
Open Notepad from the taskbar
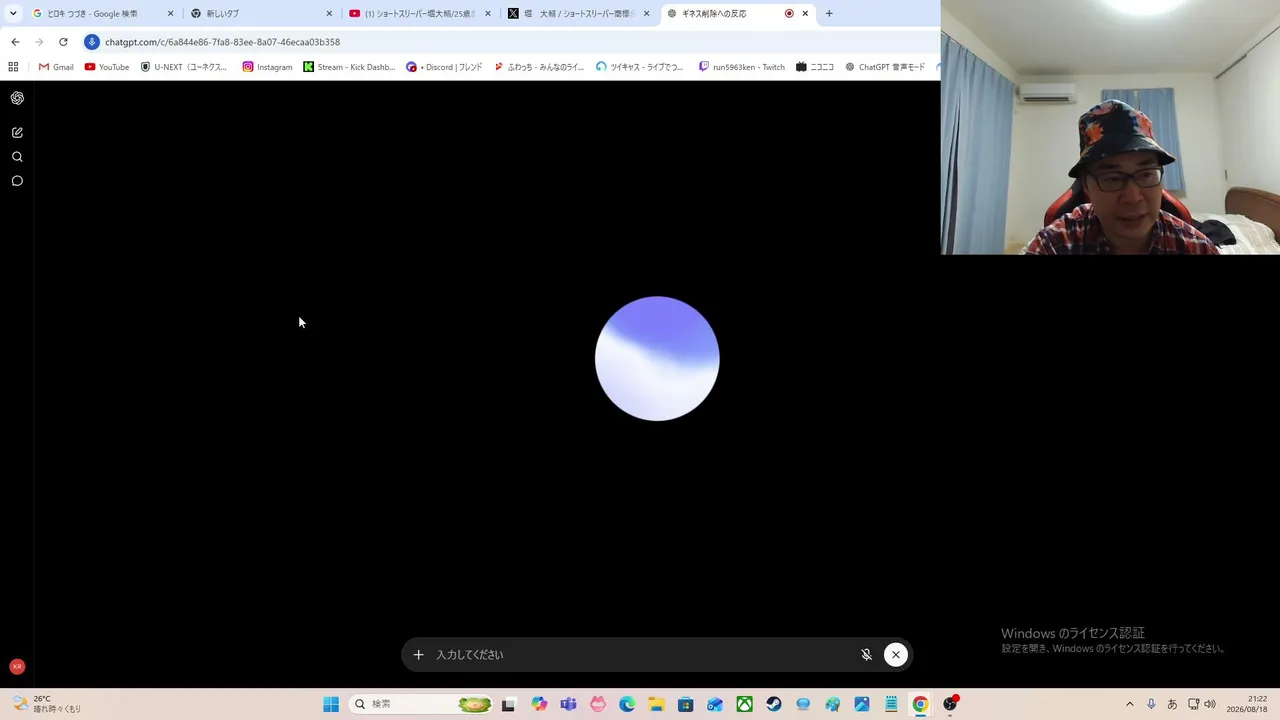pyautogui.click(x=891, y=704)
